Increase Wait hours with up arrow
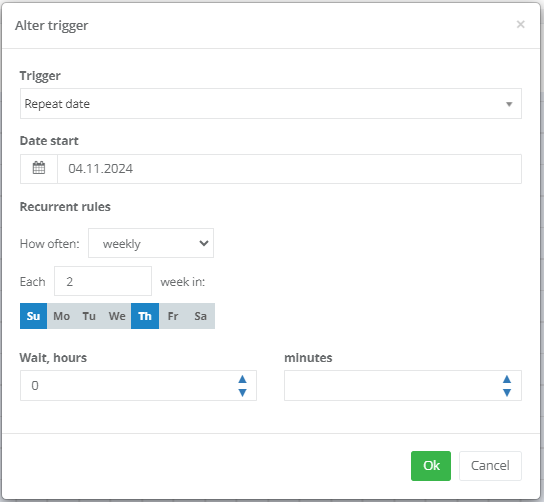The image size is (544, 502). tap(242, 379)
